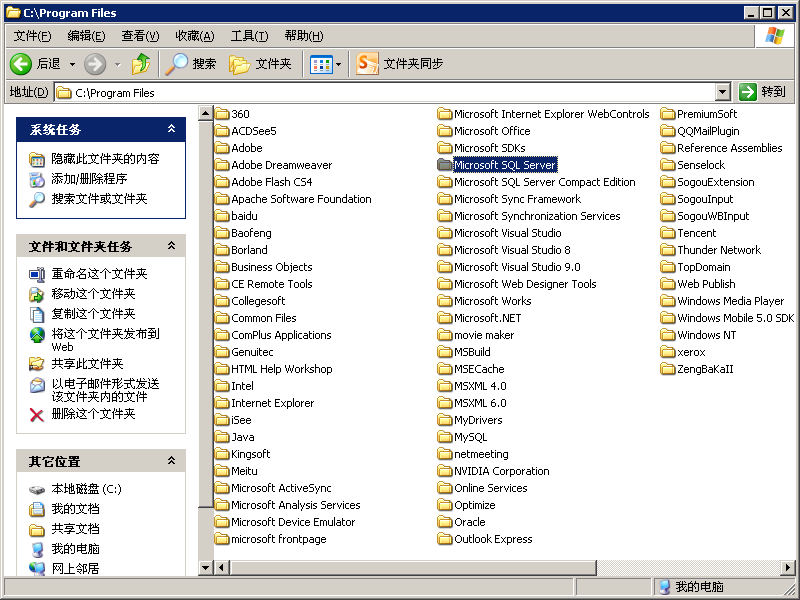
Task: Open the Help (帮助) menu
Action: [x=304, y=36]
